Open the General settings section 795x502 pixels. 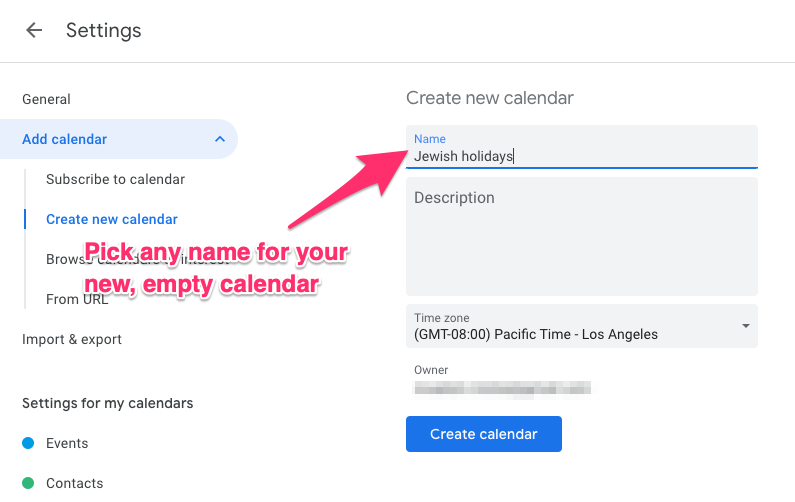point(46,99)
